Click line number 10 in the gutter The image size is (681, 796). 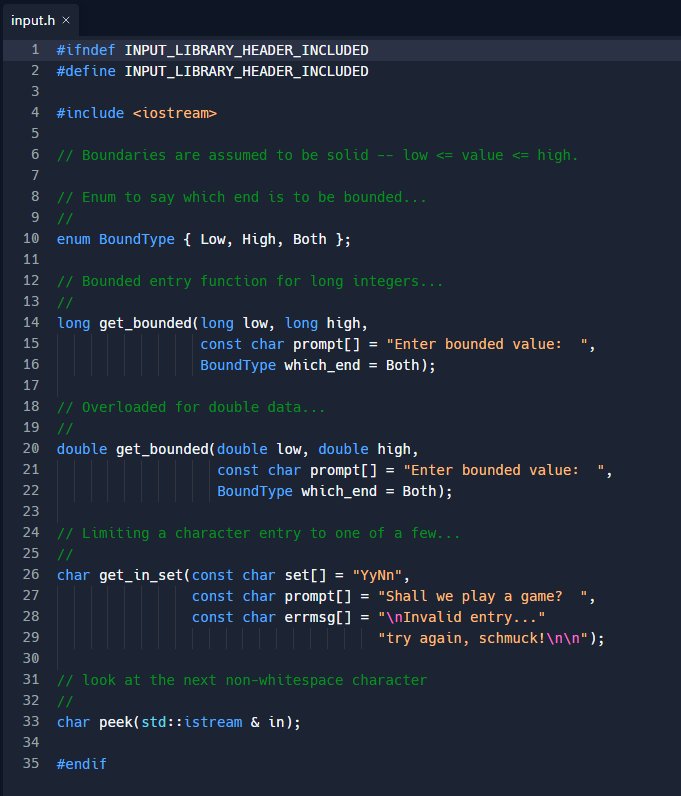(31, 239)
